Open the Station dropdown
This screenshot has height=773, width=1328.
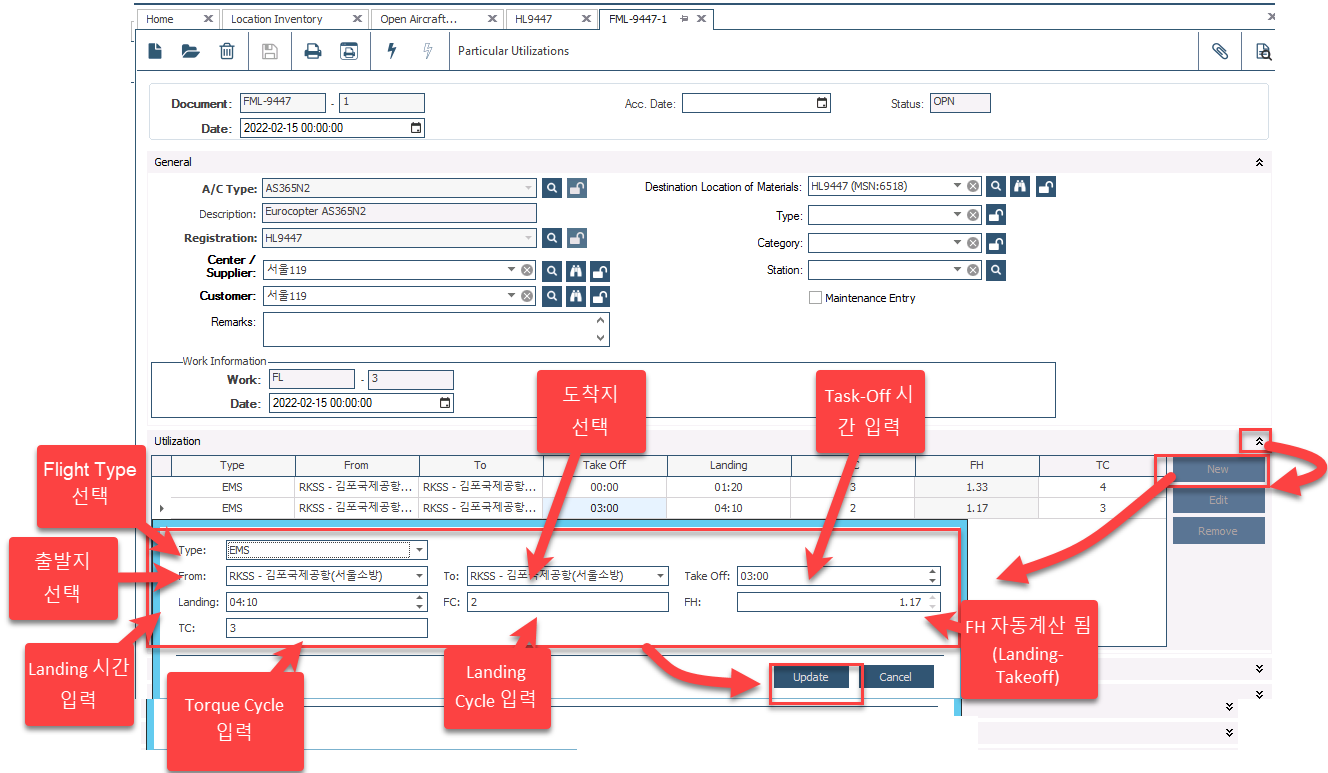957,270
